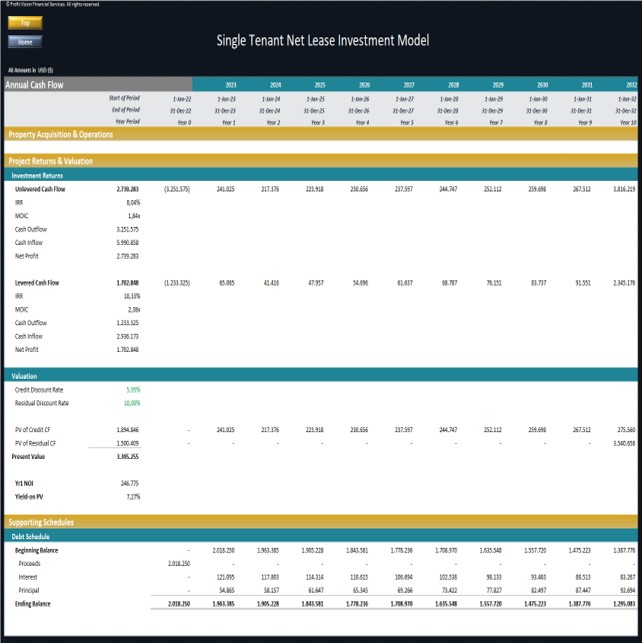
Task: Select the Project Returns & Valuation section band
Action: [x=321, y=161]
